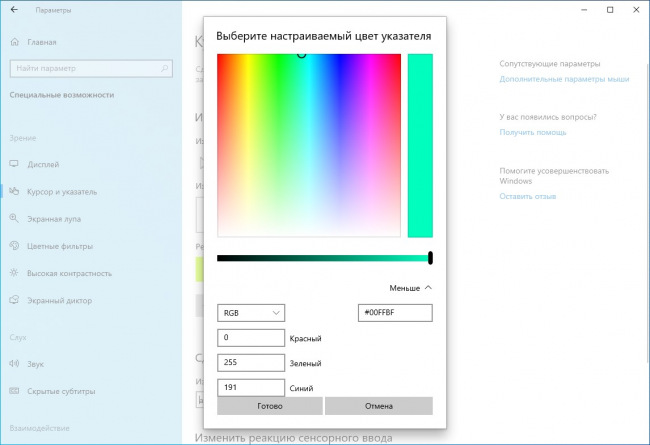Confirm the color with Готово
The height and width of the screenshot is (445, 650).
[x=270, y=406]
